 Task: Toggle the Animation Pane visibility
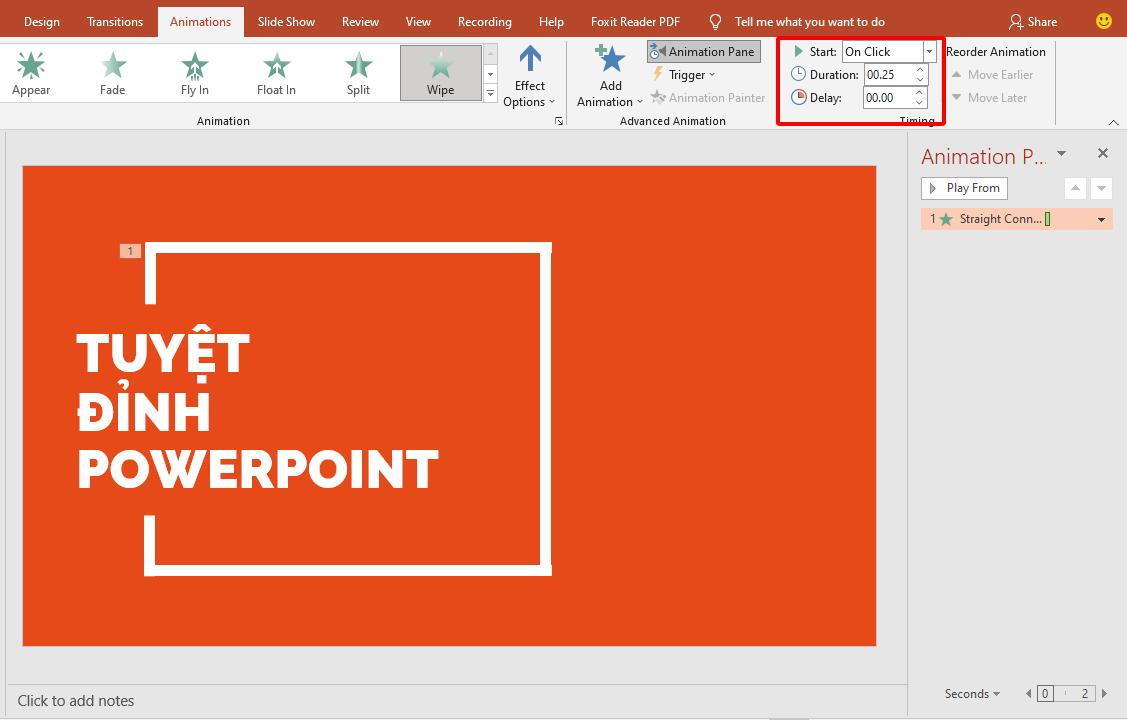pos(703,51)
